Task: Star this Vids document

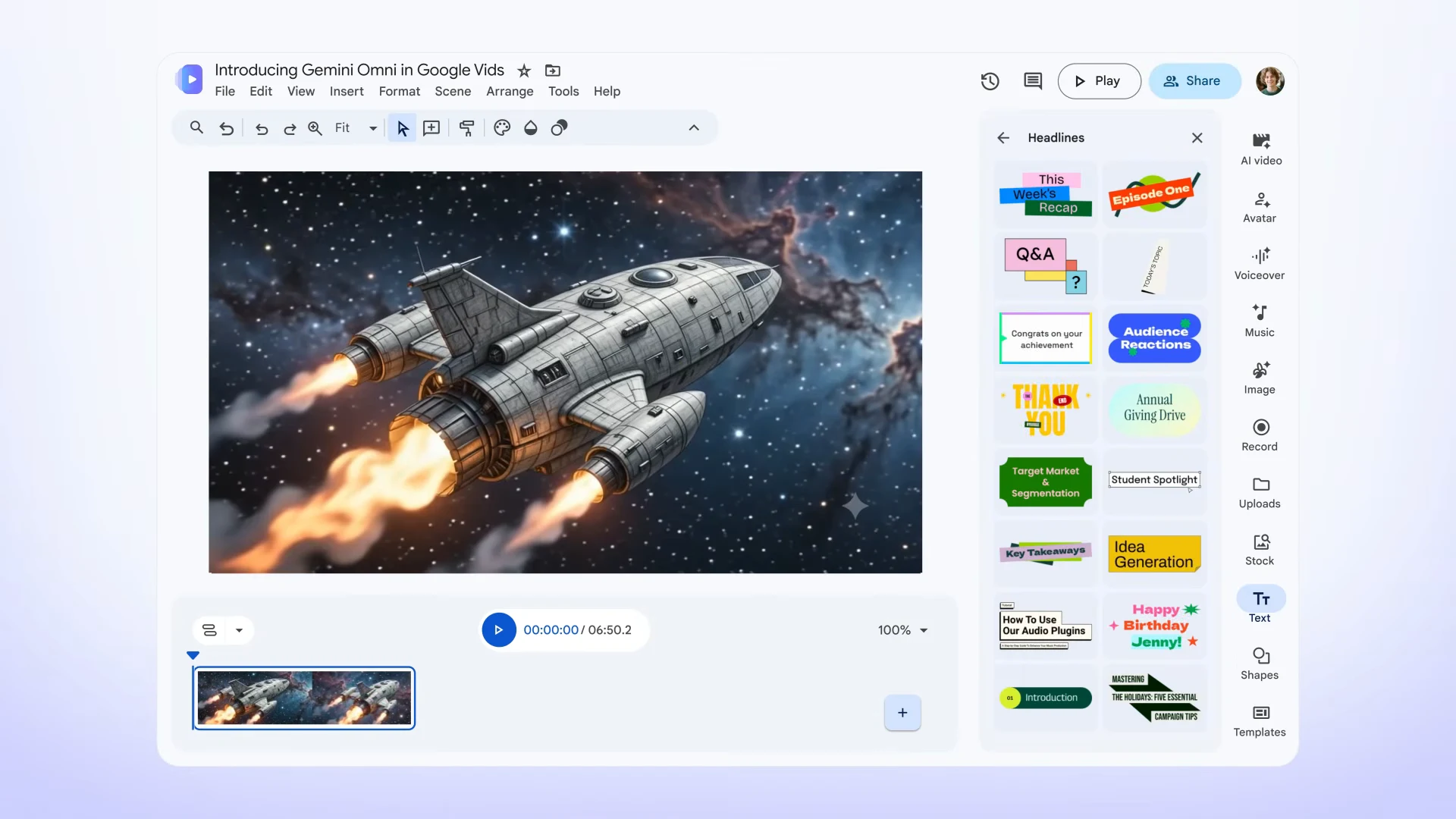Action: 524,71
